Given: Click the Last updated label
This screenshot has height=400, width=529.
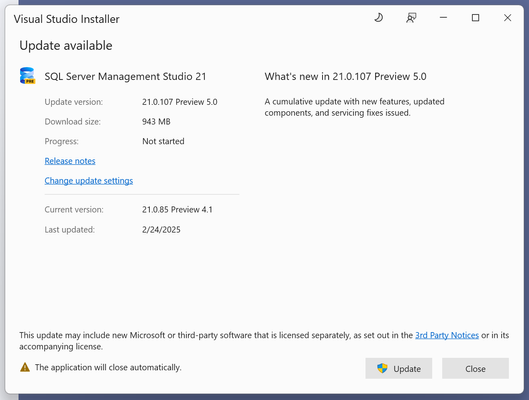Looking at the screenshot, I should click(x=69, y=230).
